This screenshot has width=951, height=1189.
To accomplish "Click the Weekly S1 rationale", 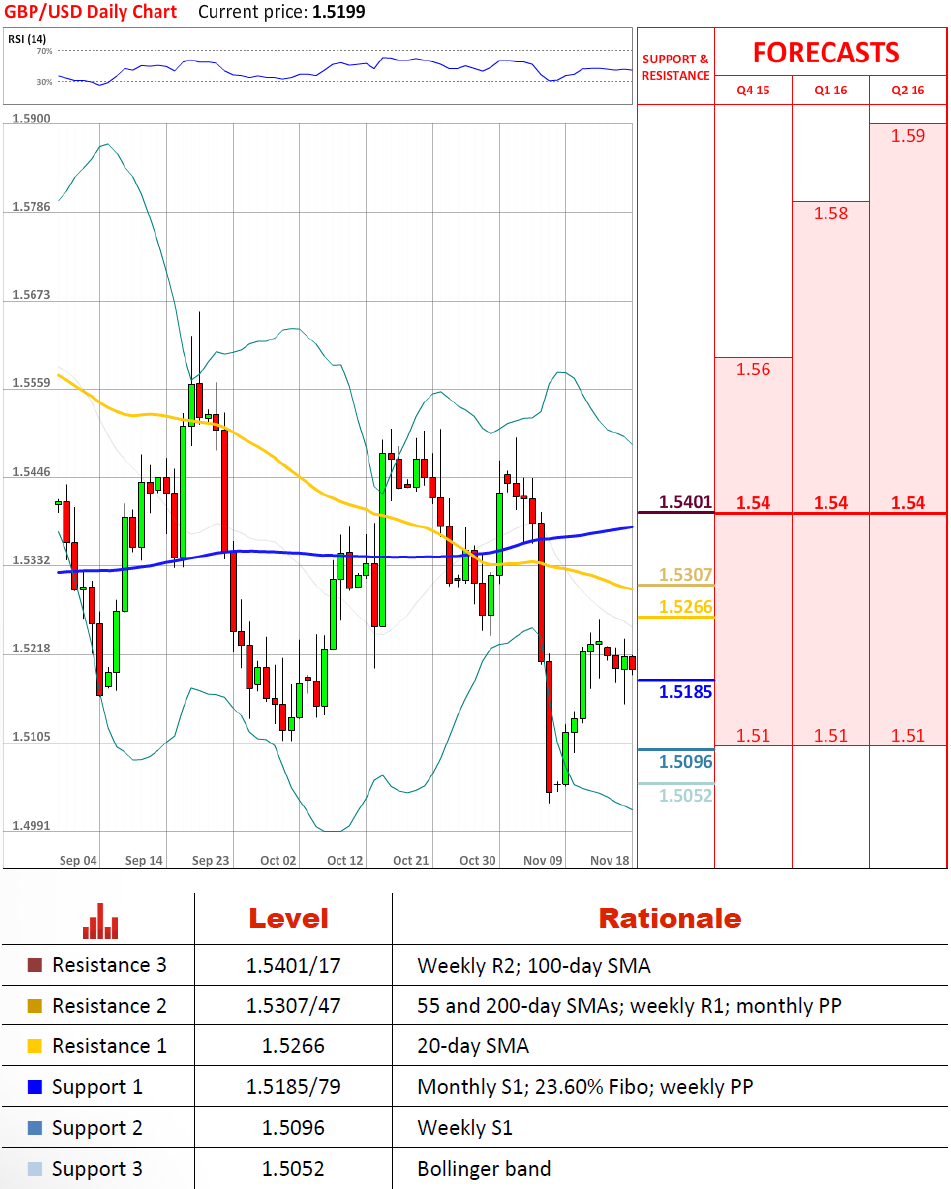I will [x=465, y=1128].
